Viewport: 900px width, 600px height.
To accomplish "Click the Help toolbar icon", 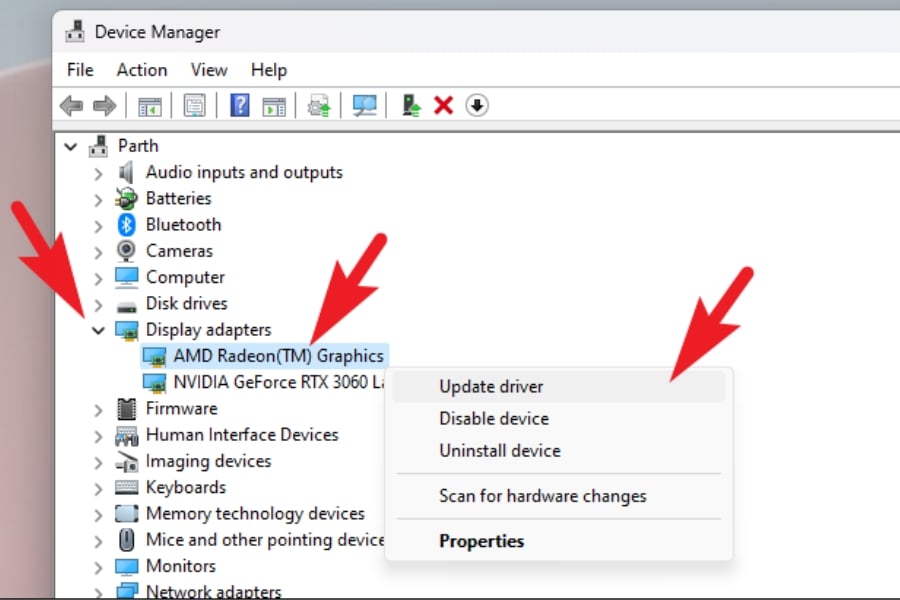I will pyautogui.click(x=239, y=105).
